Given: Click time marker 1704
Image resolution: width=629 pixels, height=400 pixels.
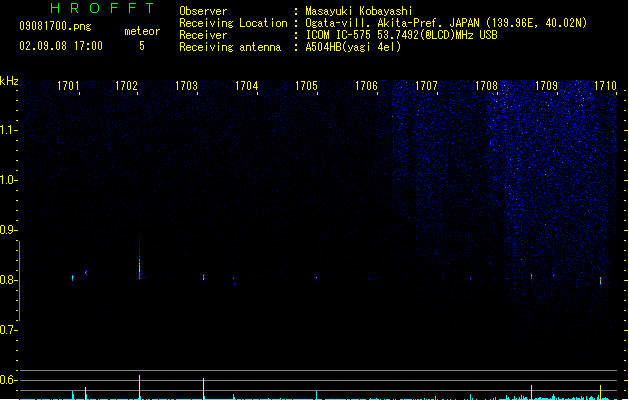Looking at the screenshot, I should pos(246,86).
